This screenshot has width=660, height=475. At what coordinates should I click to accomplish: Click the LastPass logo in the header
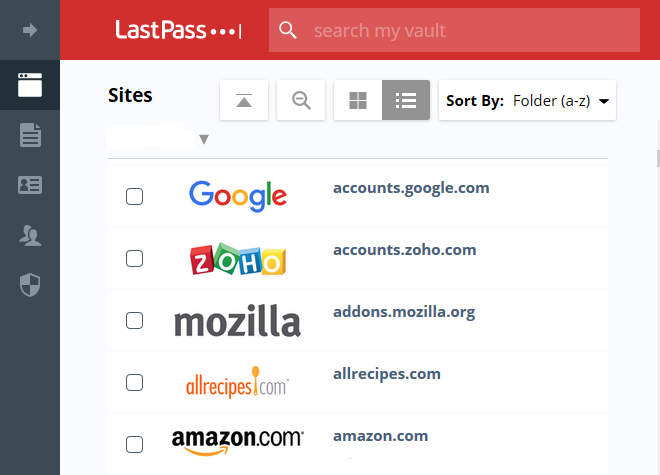coord(178,30)
